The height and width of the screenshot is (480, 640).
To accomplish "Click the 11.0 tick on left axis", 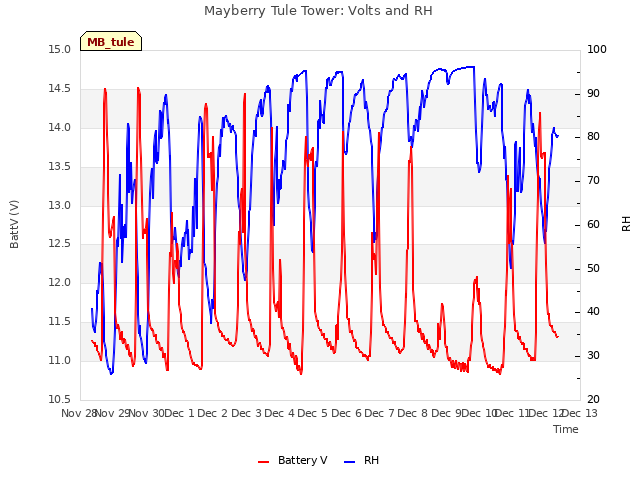I will pos(59,360).
